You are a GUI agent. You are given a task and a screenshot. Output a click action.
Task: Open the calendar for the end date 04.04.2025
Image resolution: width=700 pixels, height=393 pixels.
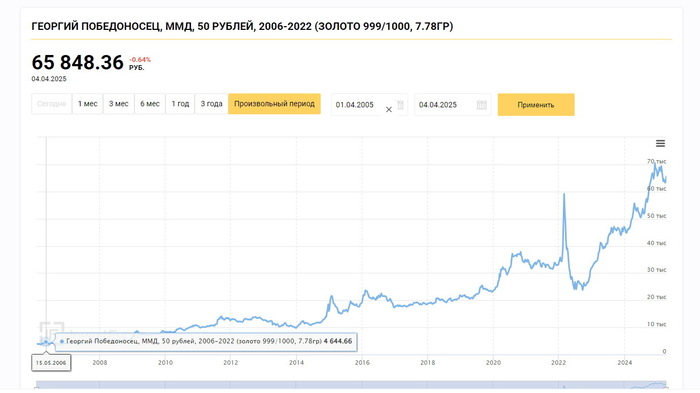[x=481, y=105]
